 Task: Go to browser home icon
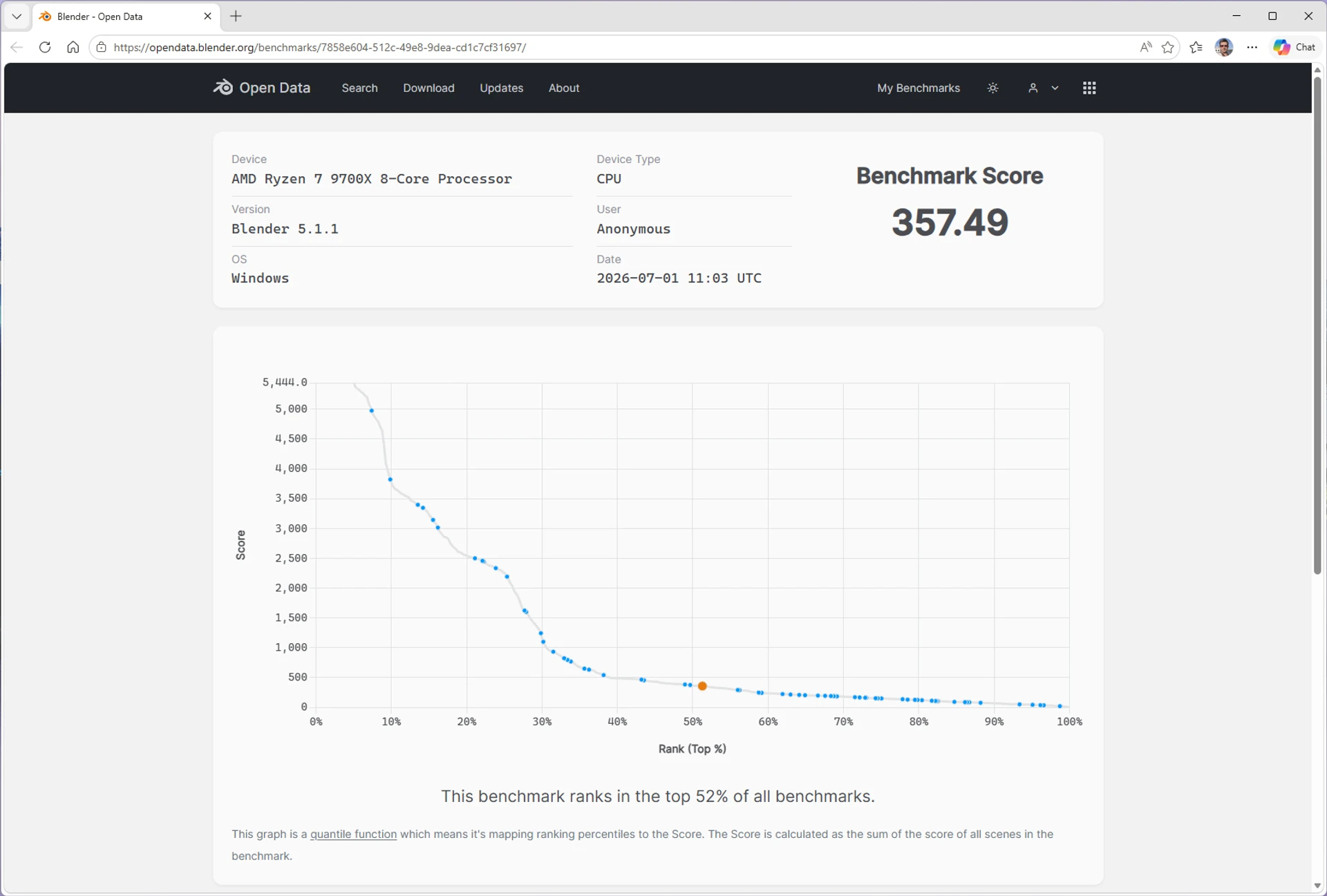click(x=73, y=47)
